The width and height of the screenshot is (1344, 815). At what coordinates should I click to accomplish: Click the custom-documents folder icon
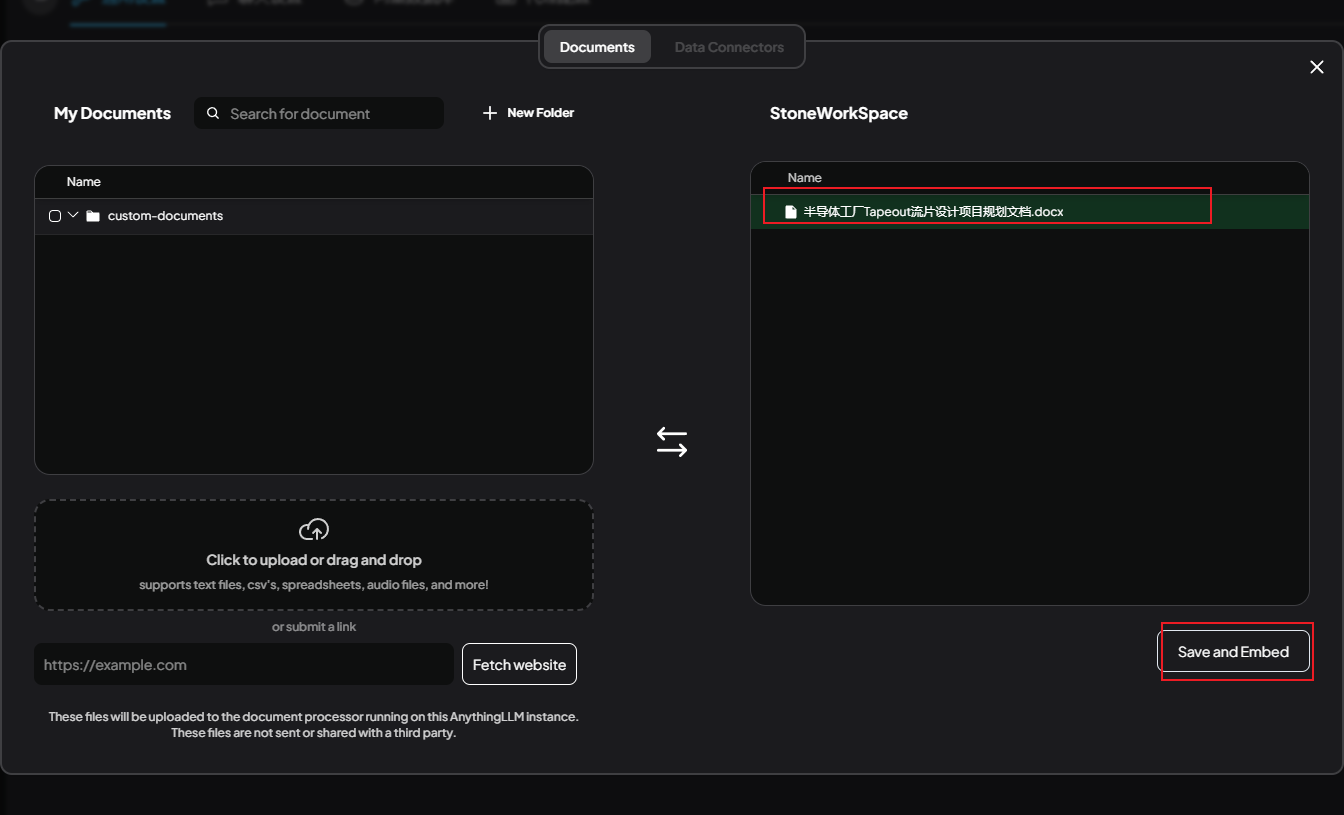(x=93, y=216)
